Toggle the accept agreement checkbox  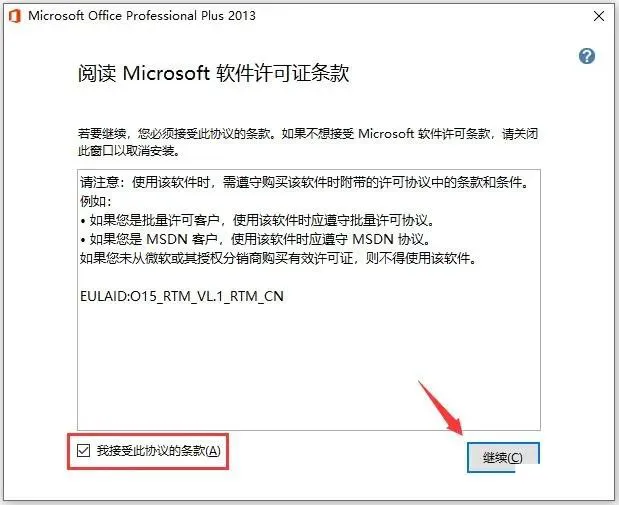coord(83,450)
